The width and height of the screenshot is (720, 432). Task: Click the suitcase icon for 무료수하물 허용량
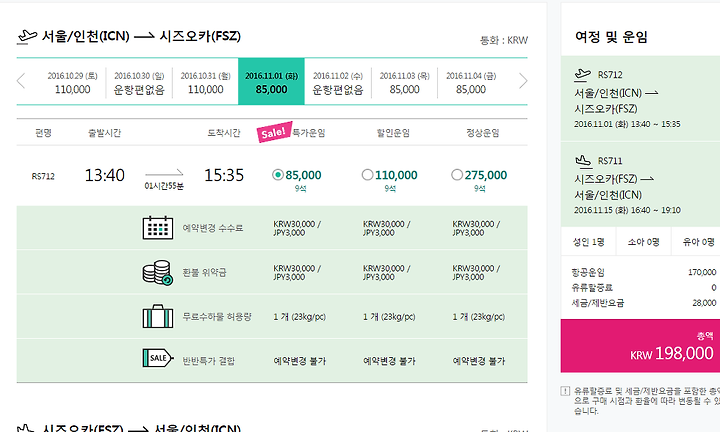(158, 316)
